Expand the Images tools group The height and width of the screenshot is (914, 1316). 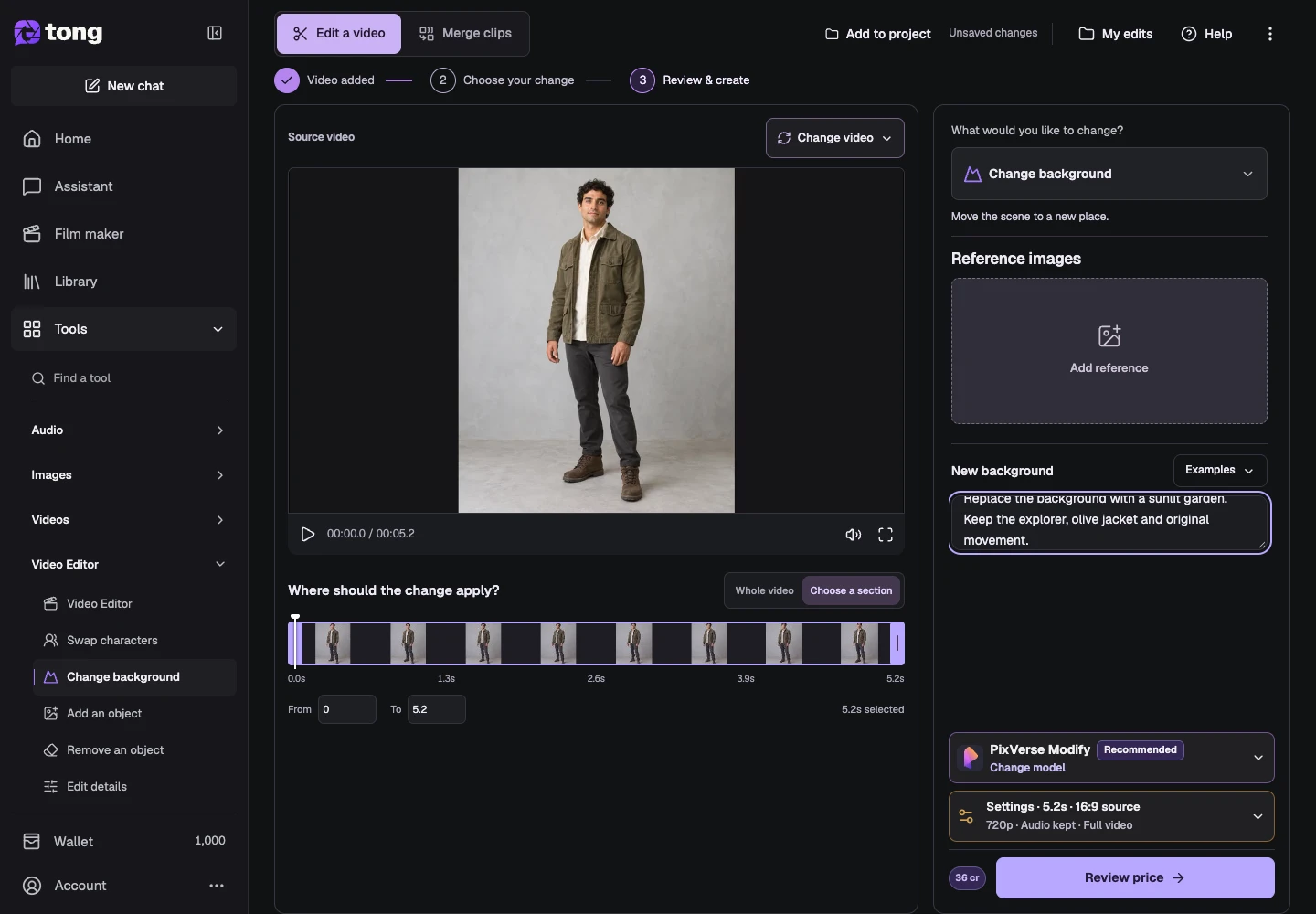coord(128,475)
